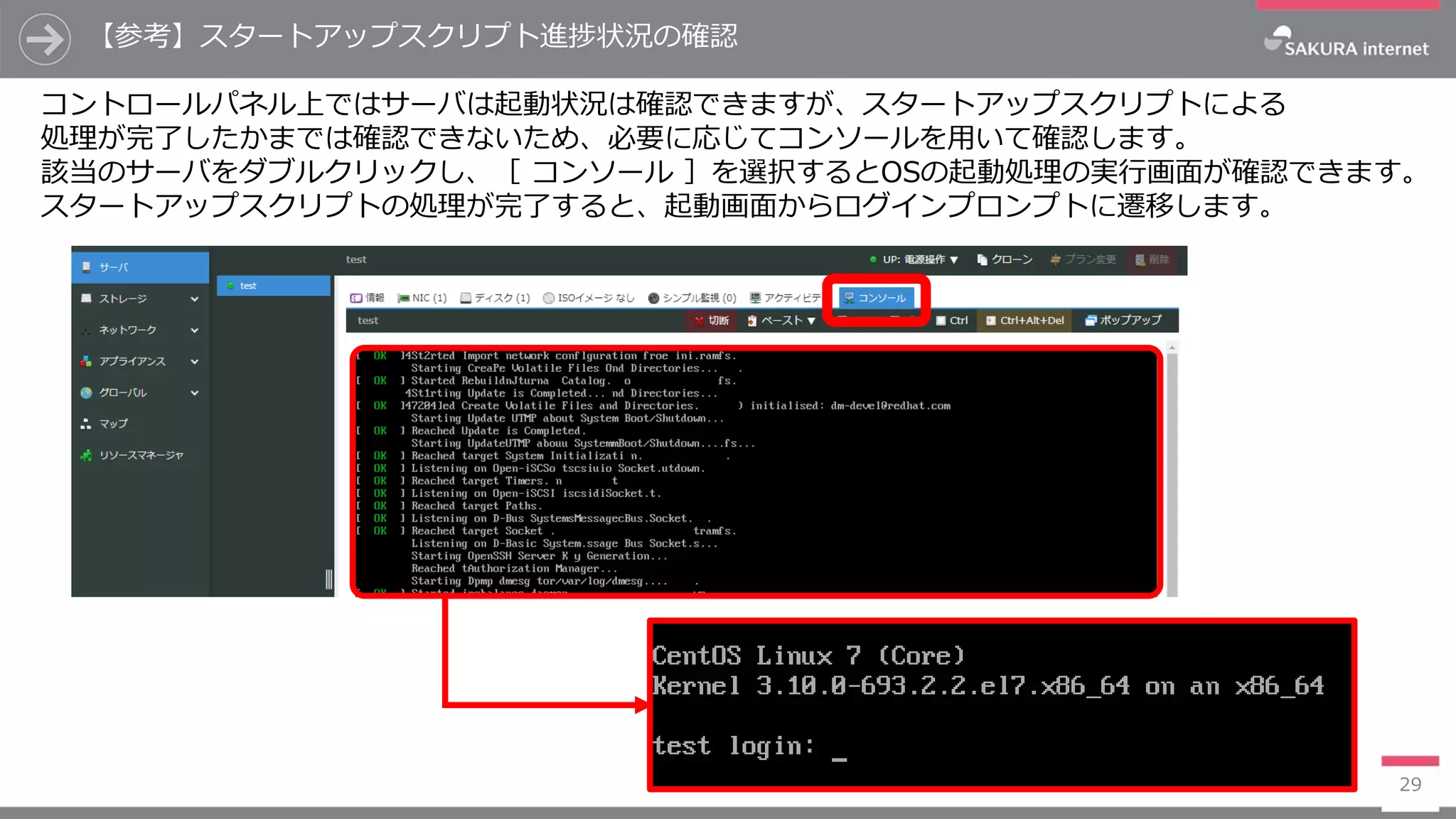Expand the アプライアンス sidebar chevron
Image resolution: width=1456 pixels, height=819 pixels.
click(x=194, y=362)
